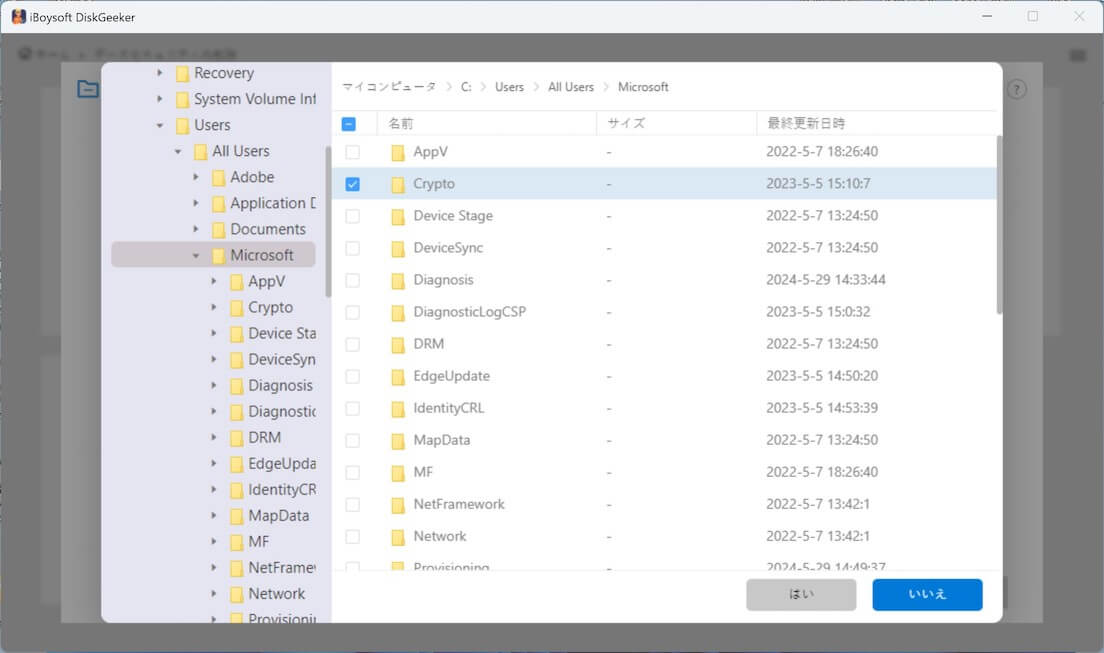Click the Crypto folder icon in file list

(398, 184)
